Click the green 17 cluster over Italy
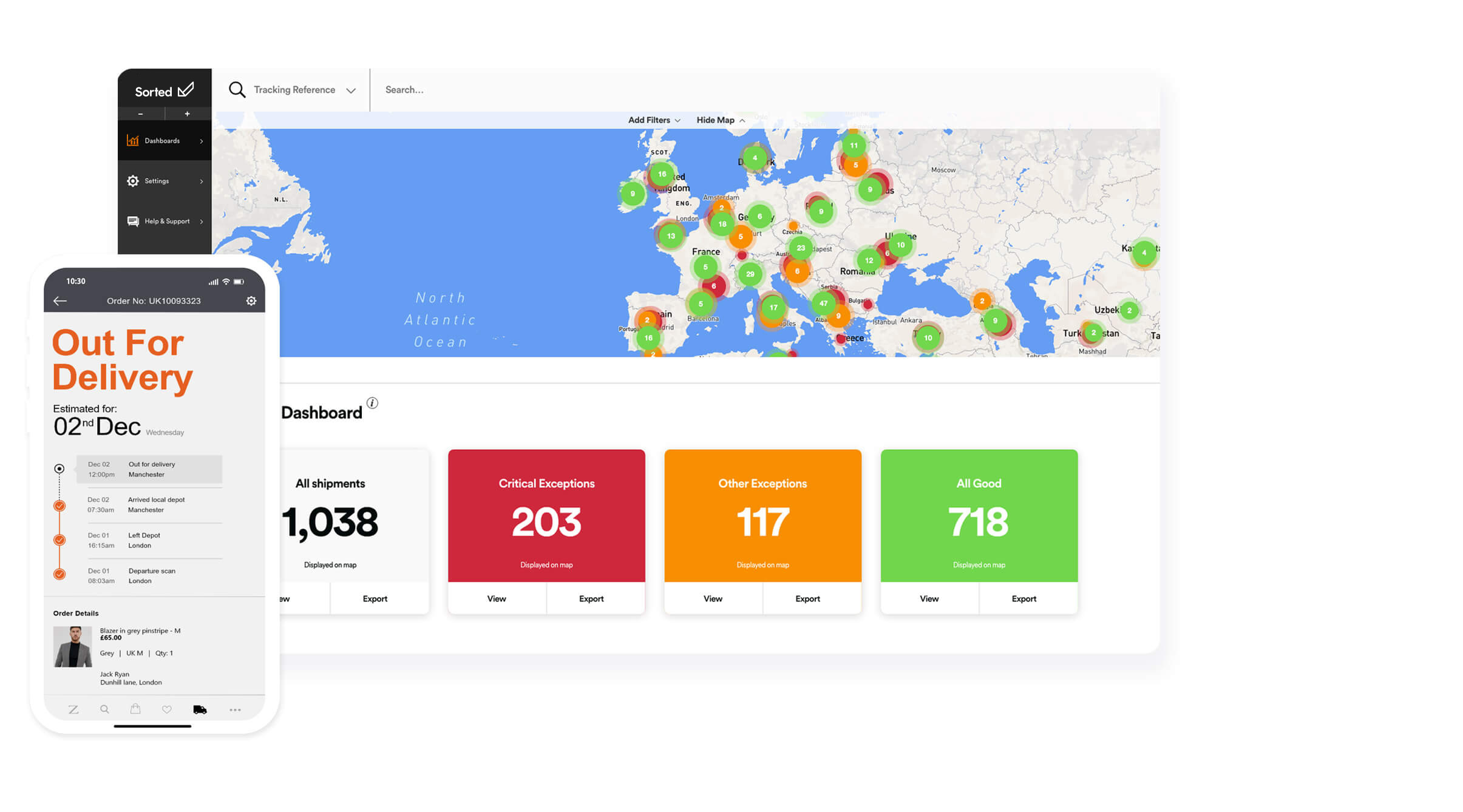This screenshot has height=812, width=1463. coord(773,308)
